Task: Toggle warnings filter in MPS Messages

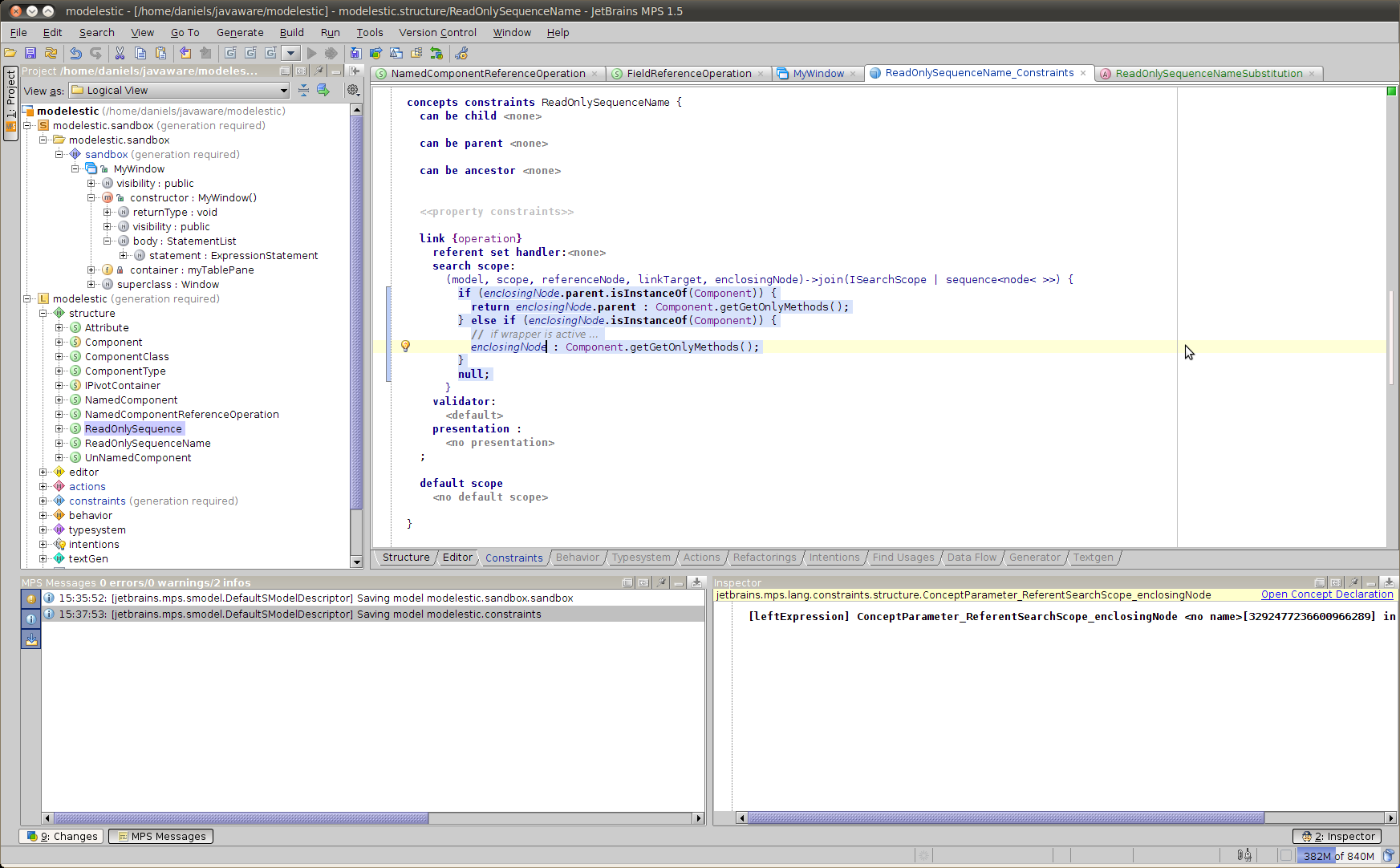Action: [30, 598]
